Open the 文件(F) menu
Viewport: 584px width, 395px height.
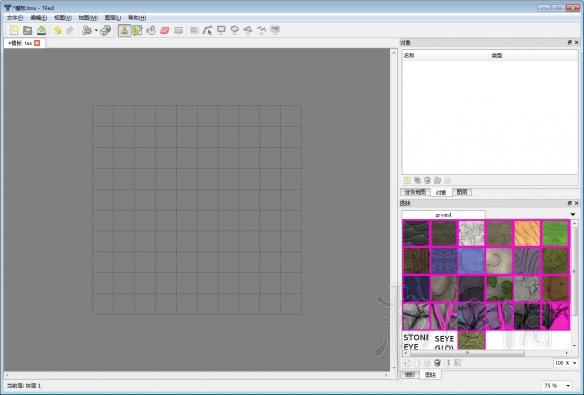15,17
